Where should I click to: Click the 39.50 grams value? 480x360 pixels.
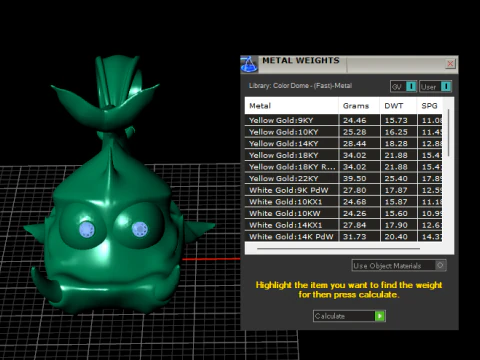tap(355, 179)
